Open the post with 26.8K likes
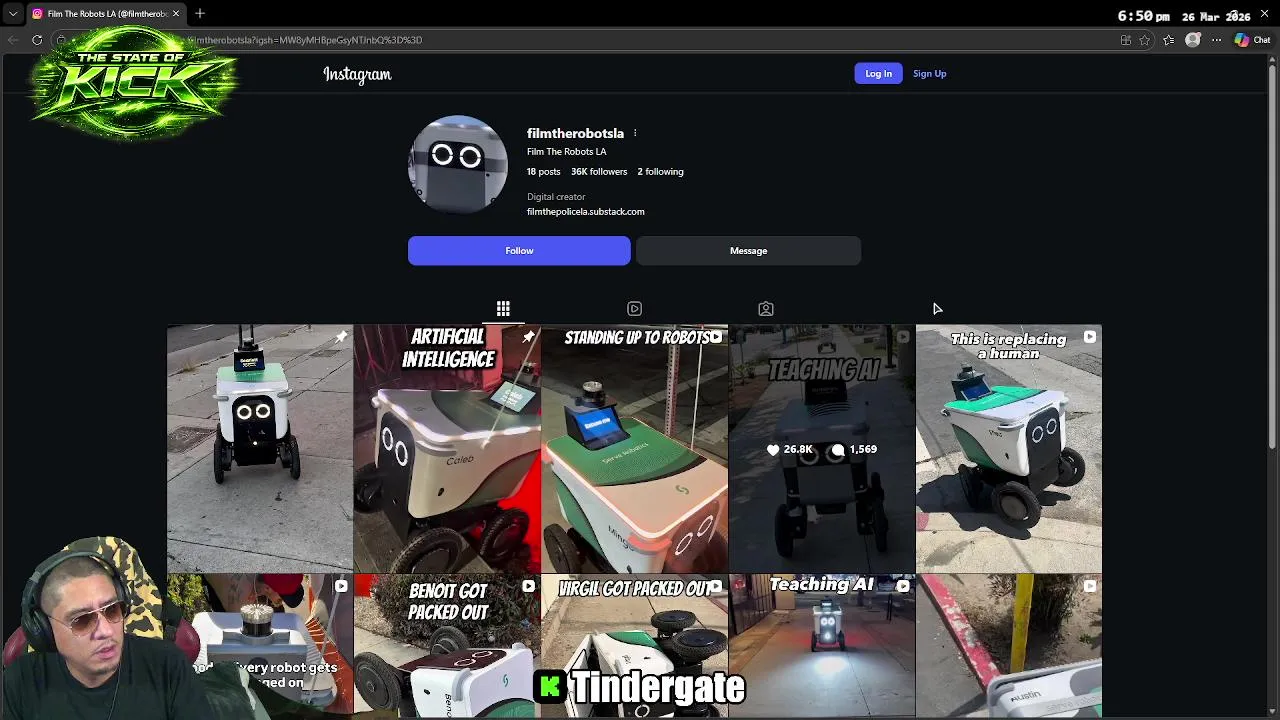This screenshot has height=720, width=1280. pyautogui.click(x=822, y=448)
